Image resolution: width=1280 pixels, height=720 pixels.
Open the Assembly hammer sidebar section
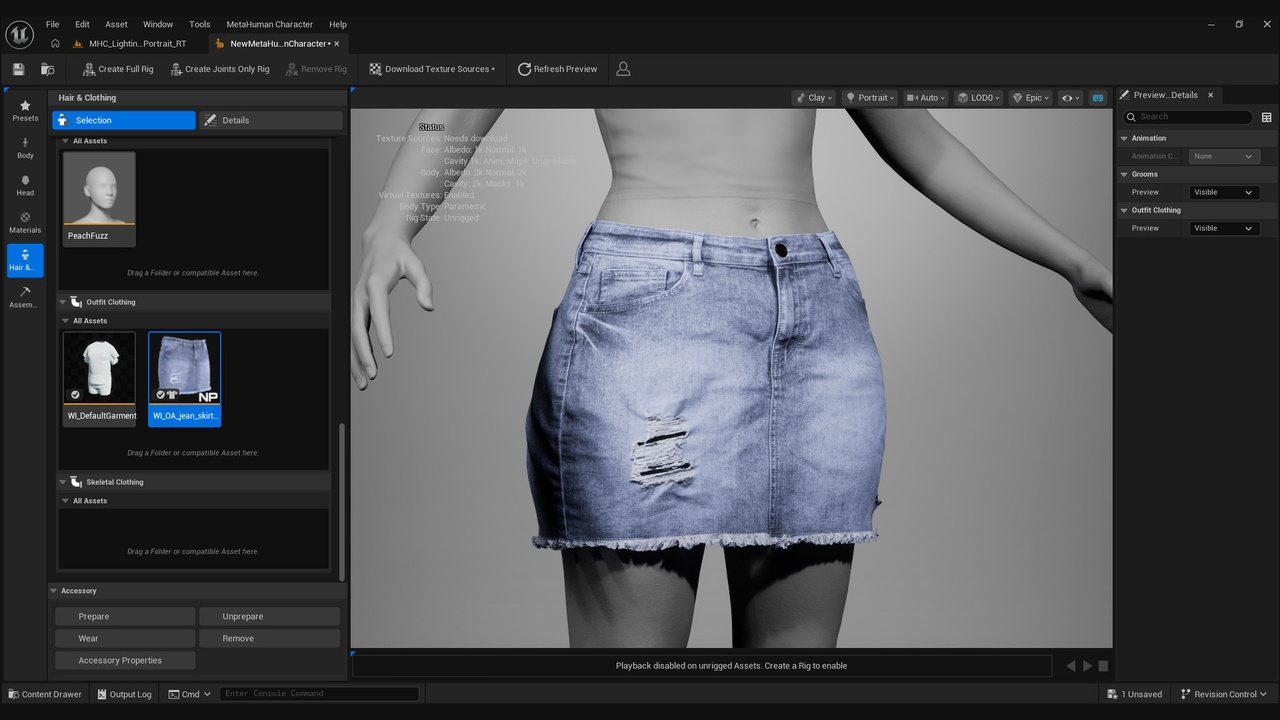[x=25, y=297]
